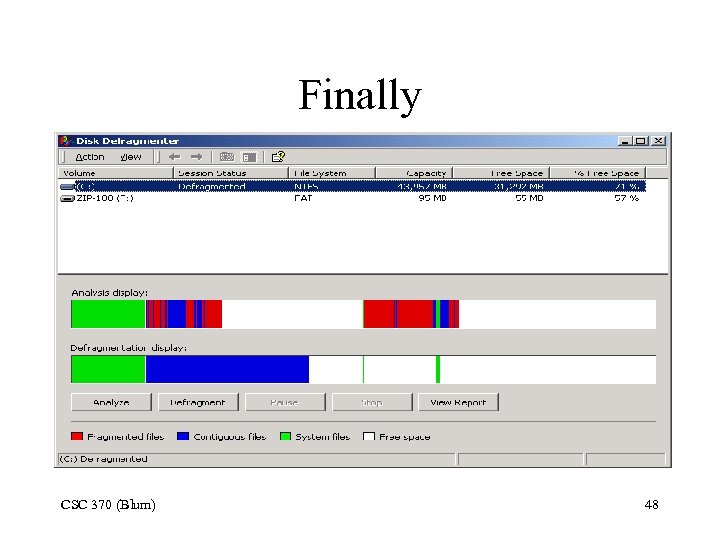This screenshot has width=720, height=540.
Task: Sort by the Volume column header
Action: [x=116, y=173]
